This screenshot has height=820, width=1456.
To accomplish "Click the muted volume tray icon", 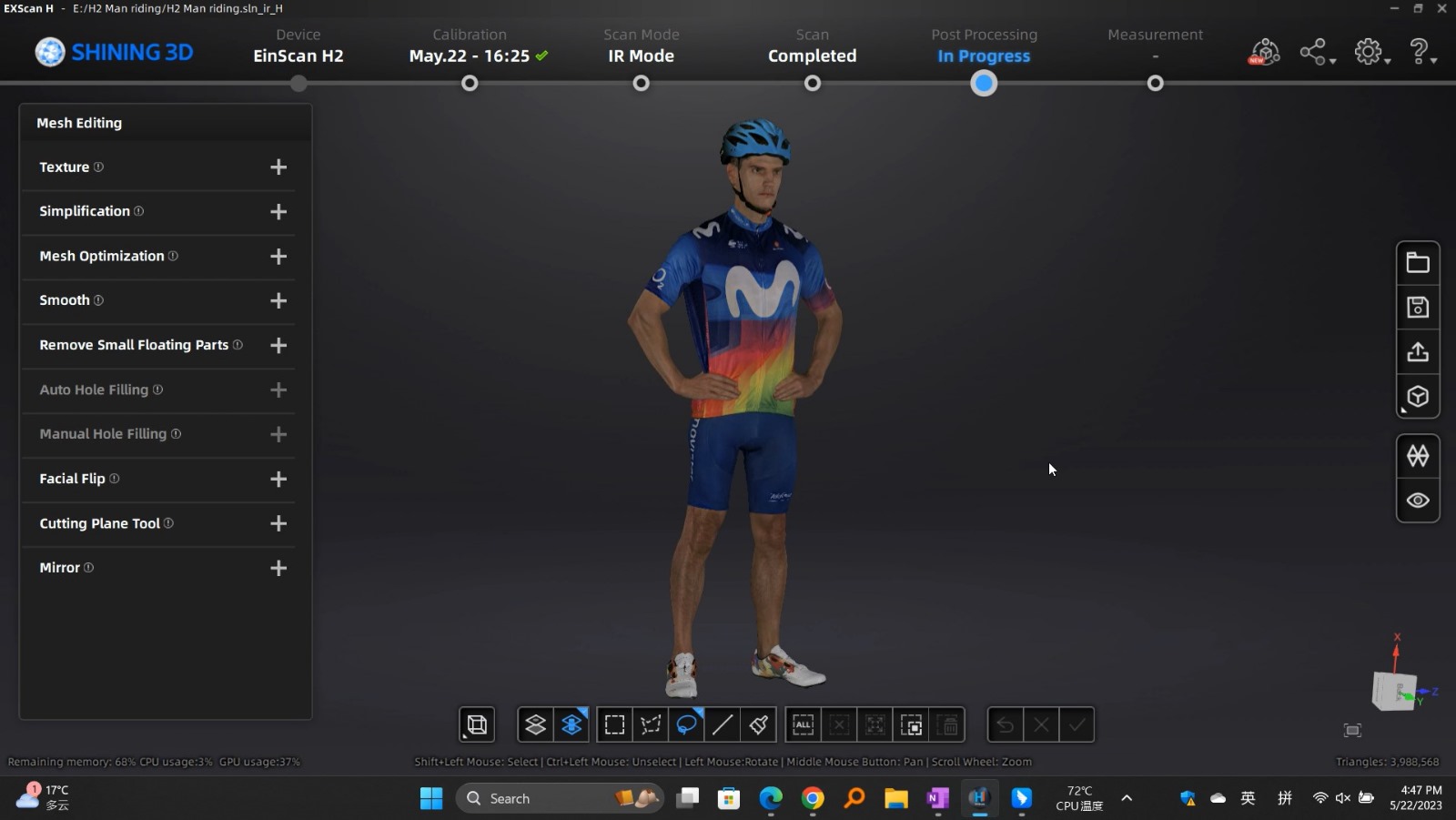I will coord(1343,798).
